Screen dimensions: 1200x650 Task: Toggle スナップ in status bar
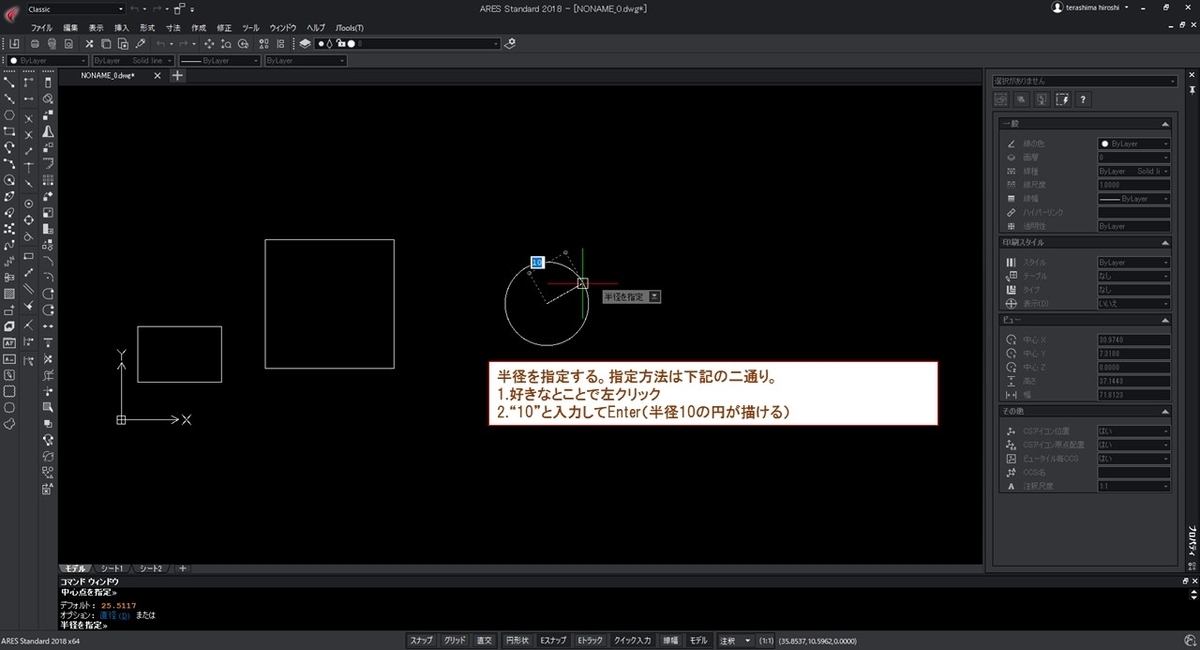pyautogui.click(x=421, y=640)
